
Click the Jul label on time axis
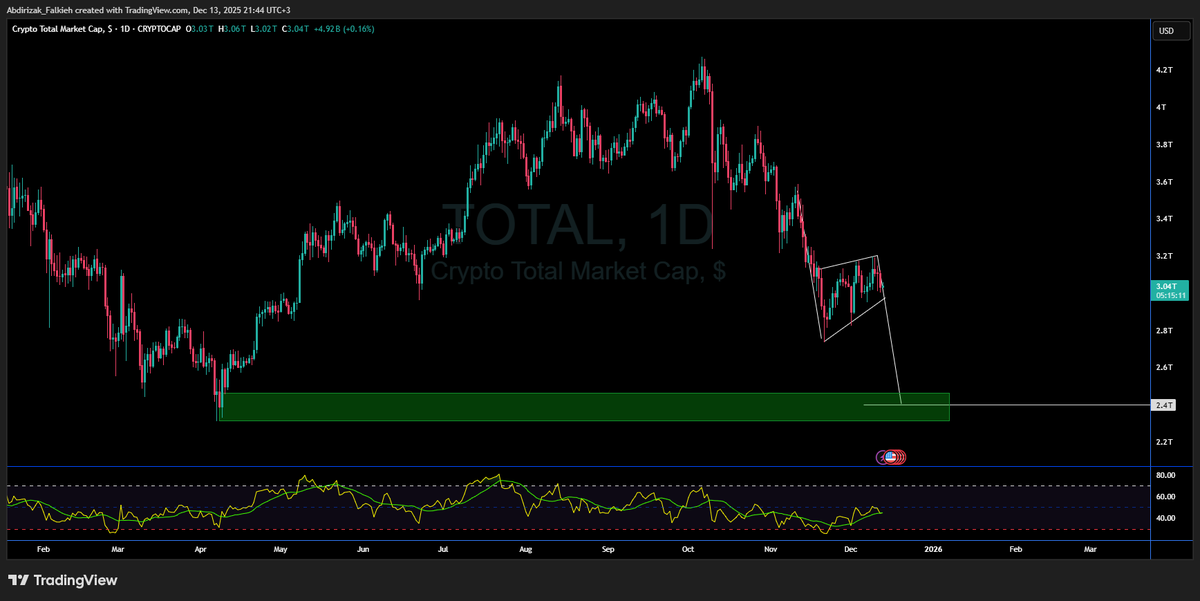pos(443,549)
